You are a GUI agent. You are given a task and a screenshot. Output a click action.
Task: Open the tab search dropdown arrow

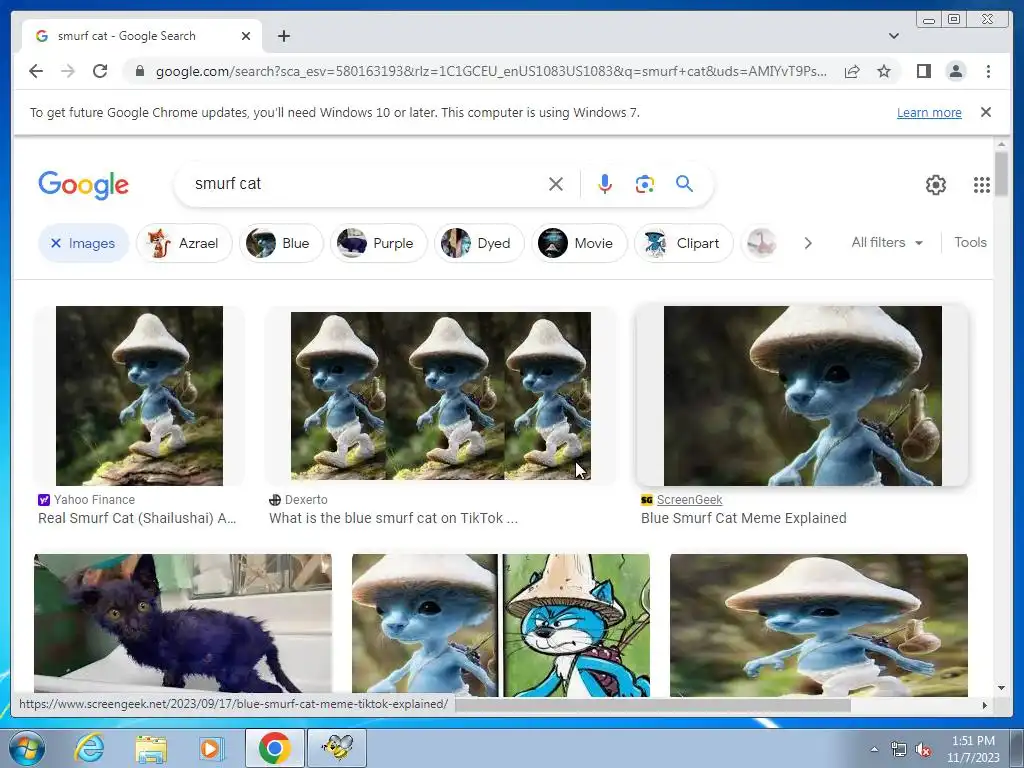pos(893,36)
